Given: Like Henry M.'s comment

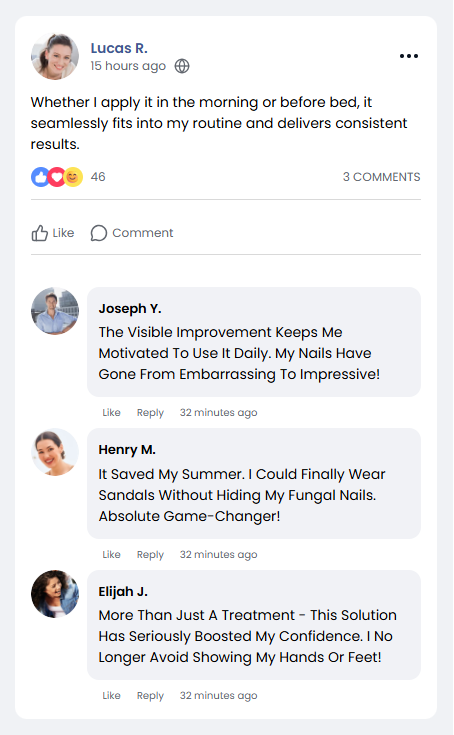Looking at the screenshot, I should [x=112, y=555].
